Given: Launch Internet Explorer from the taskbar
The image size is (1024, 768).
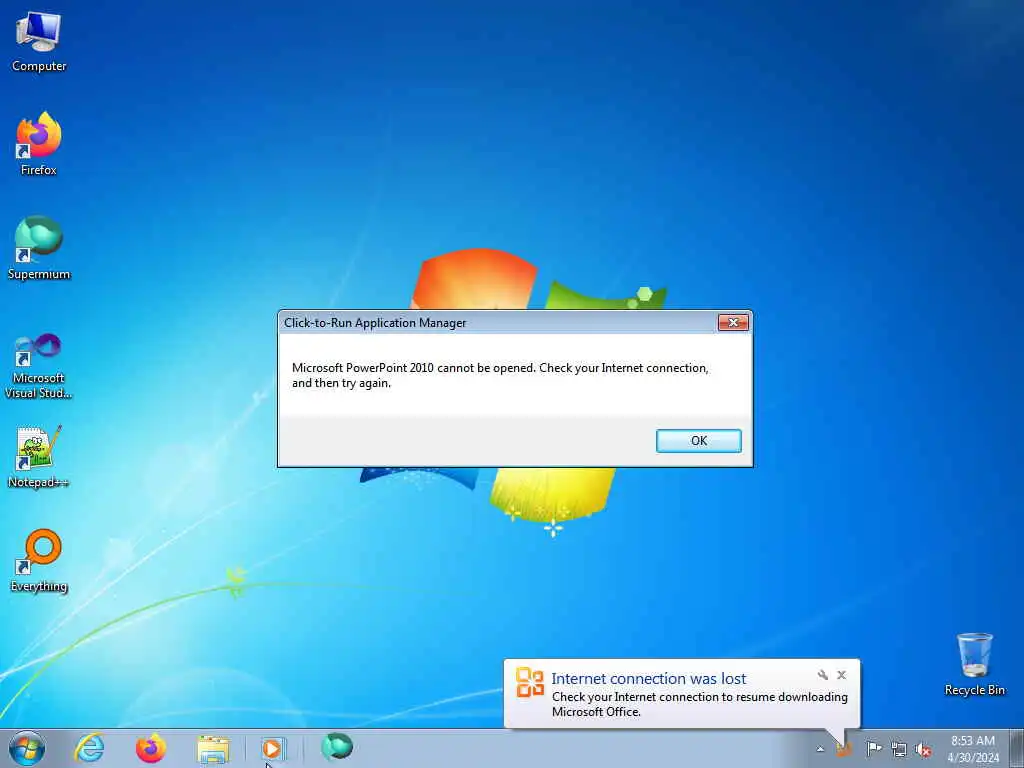Looking at the screenshot, I should click(x=89, y=748).
